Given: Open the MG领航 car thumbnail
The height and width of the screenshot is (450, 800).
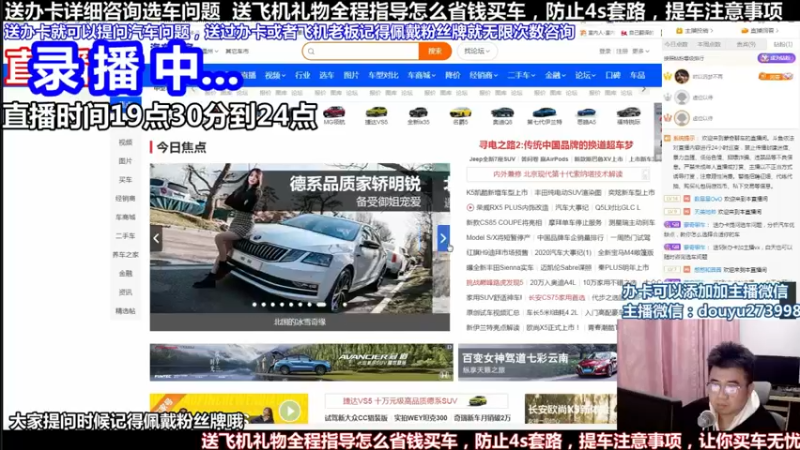Looking at the screenshot, I should click(334, 115).
